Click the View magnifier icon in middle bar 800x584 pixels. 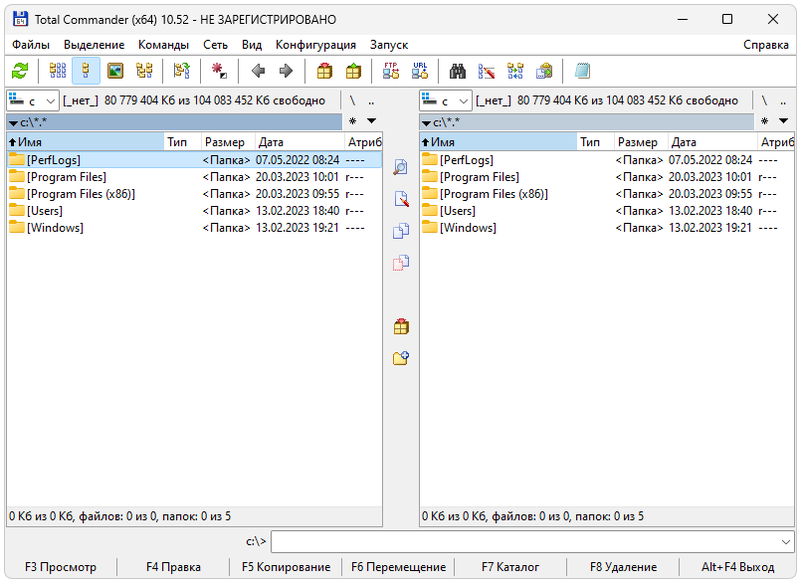point(401,167)
